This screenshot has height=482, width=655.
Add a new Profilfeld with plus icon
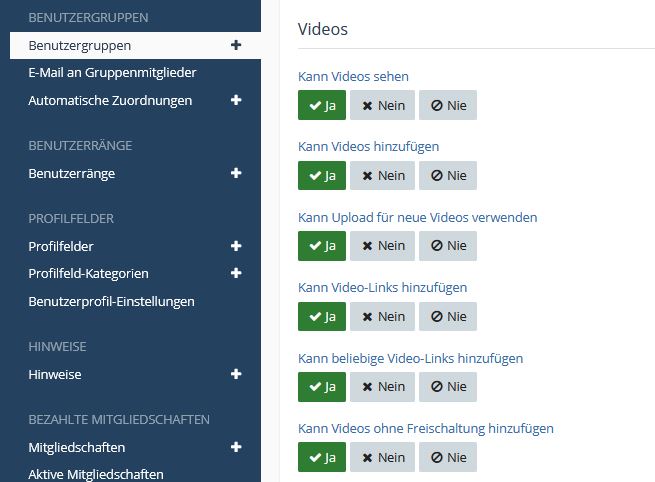click(236, 246)
